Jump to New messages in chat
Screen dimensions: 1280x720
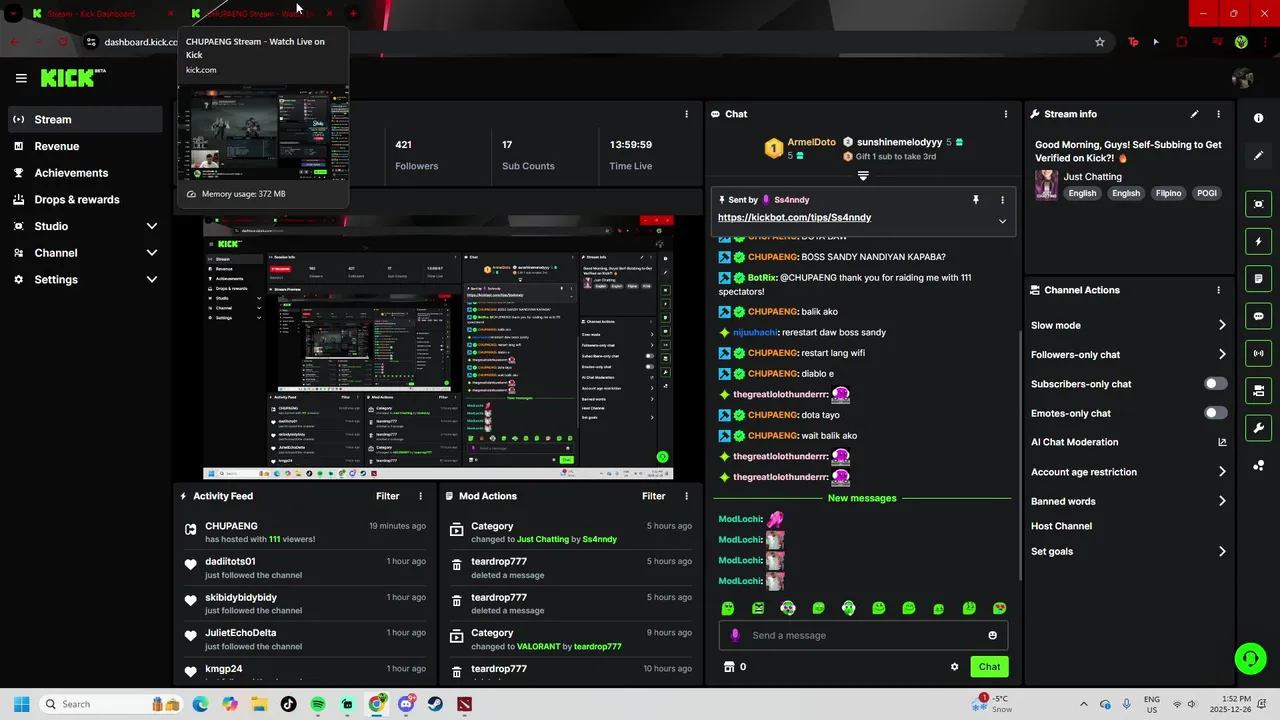[862, 498]
